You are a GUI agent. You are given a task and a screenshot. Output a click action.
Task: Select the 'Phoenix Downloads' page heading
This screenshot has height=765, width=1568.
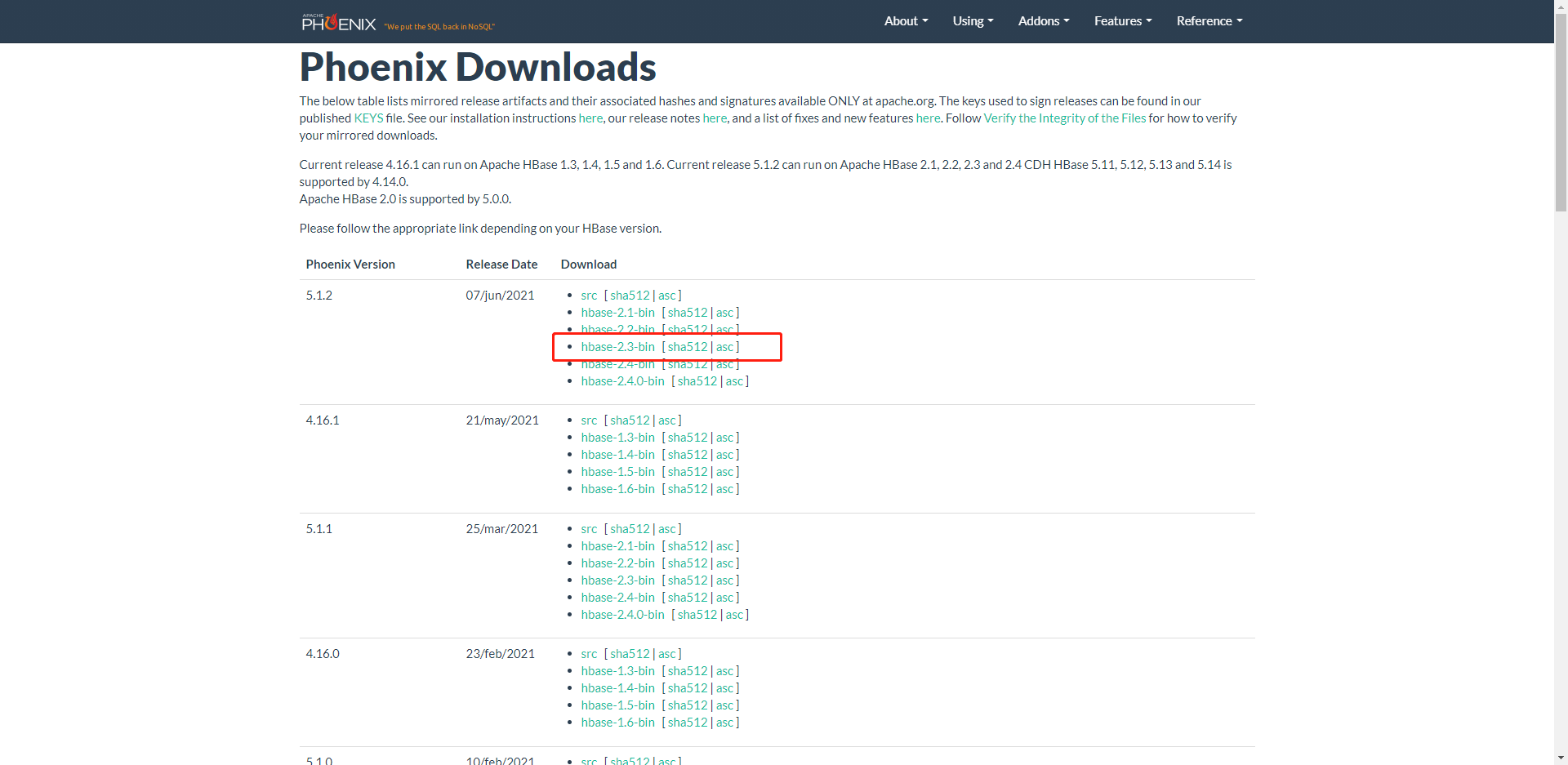(478, 67)
